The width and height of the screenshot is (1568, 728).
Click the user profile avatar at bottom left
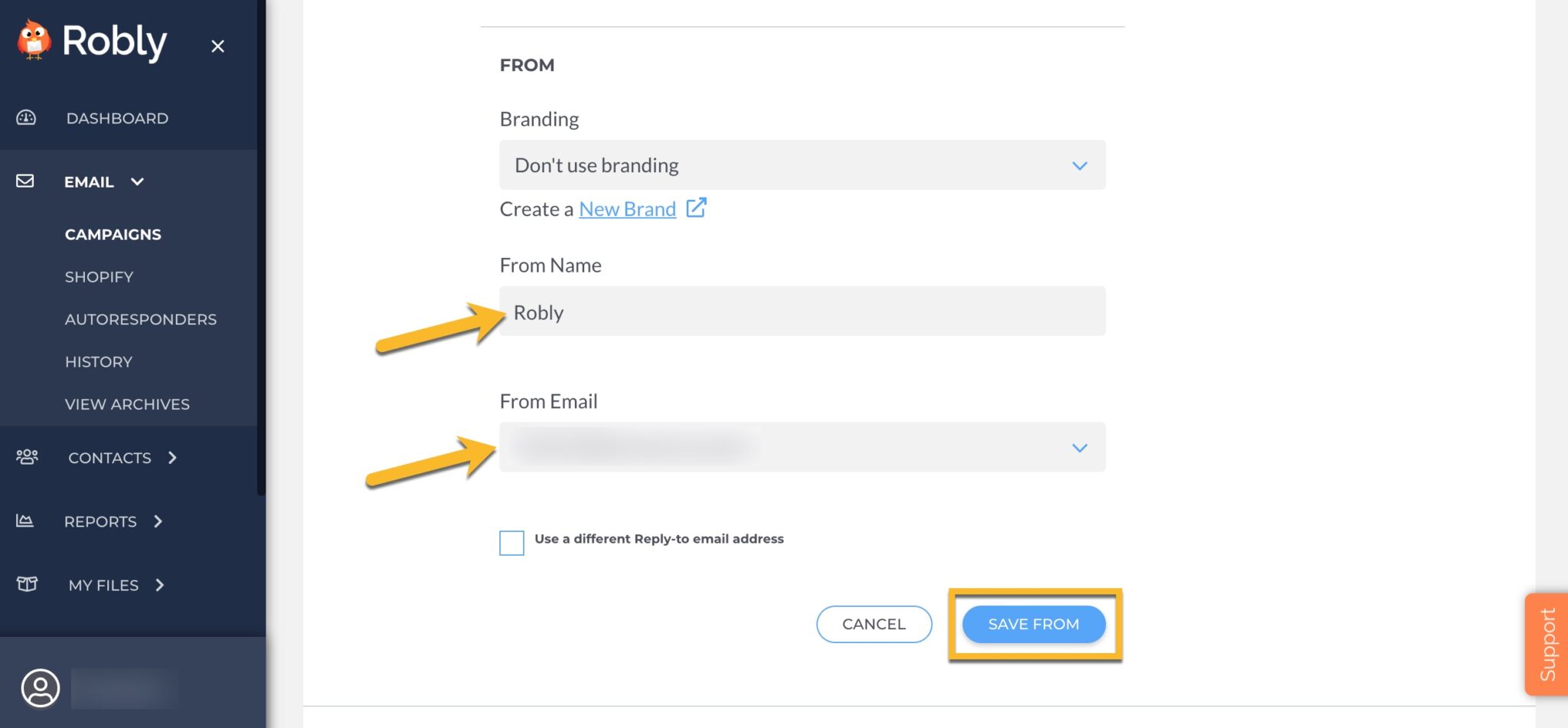click(41, 688)
